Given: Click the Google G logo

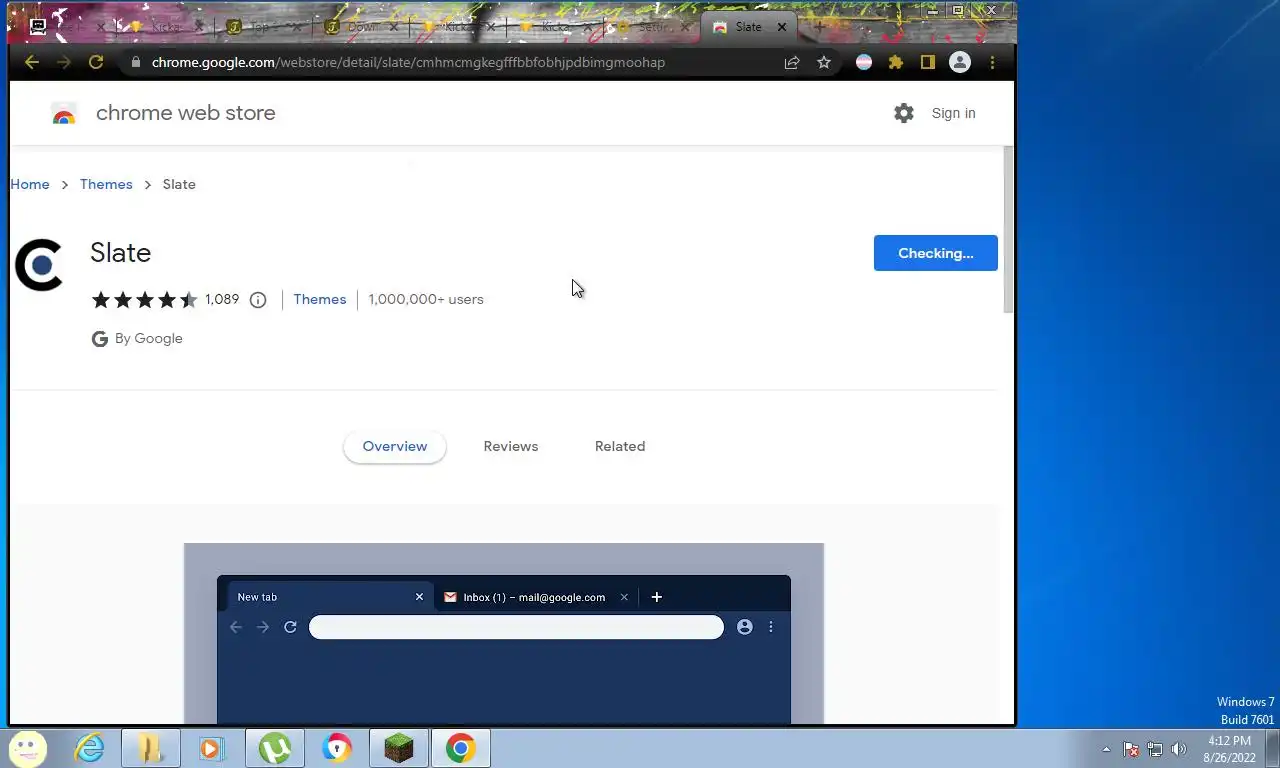Looking at the screenshot, I should click(100, 339).
